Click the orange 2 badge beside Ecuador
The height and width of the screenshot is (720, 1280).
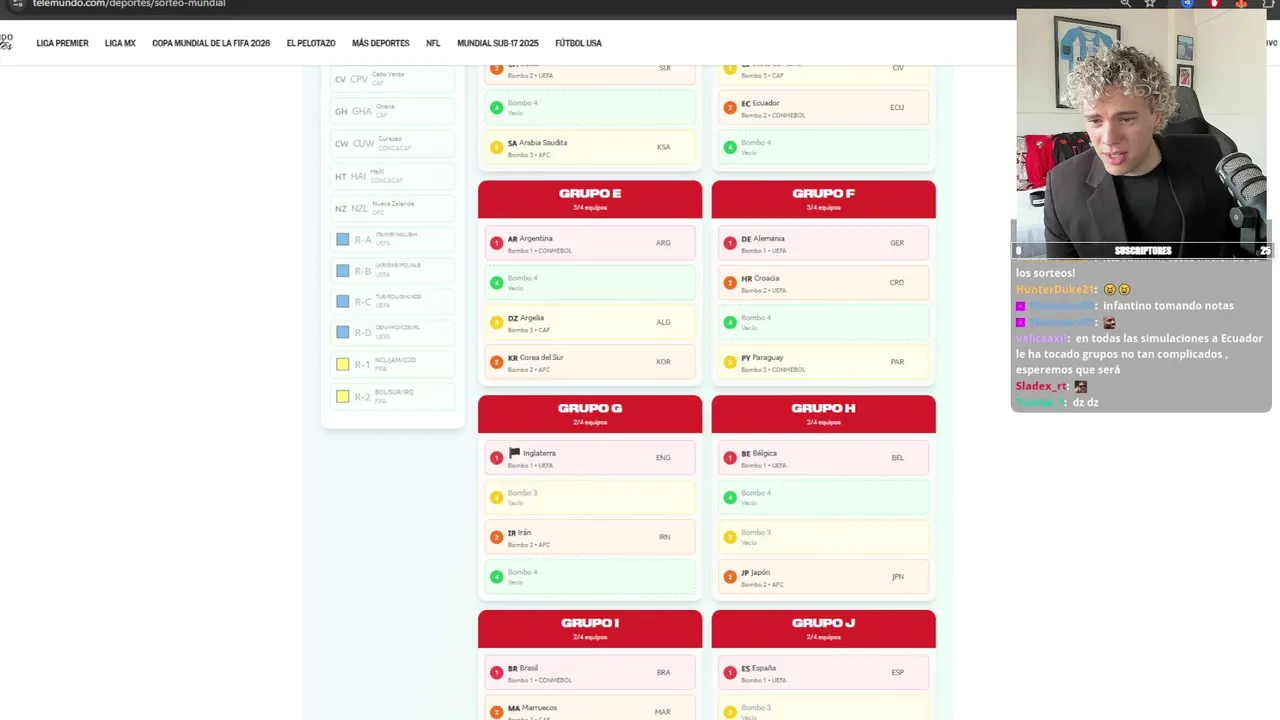pyautogui.click(x=730, y=107)
